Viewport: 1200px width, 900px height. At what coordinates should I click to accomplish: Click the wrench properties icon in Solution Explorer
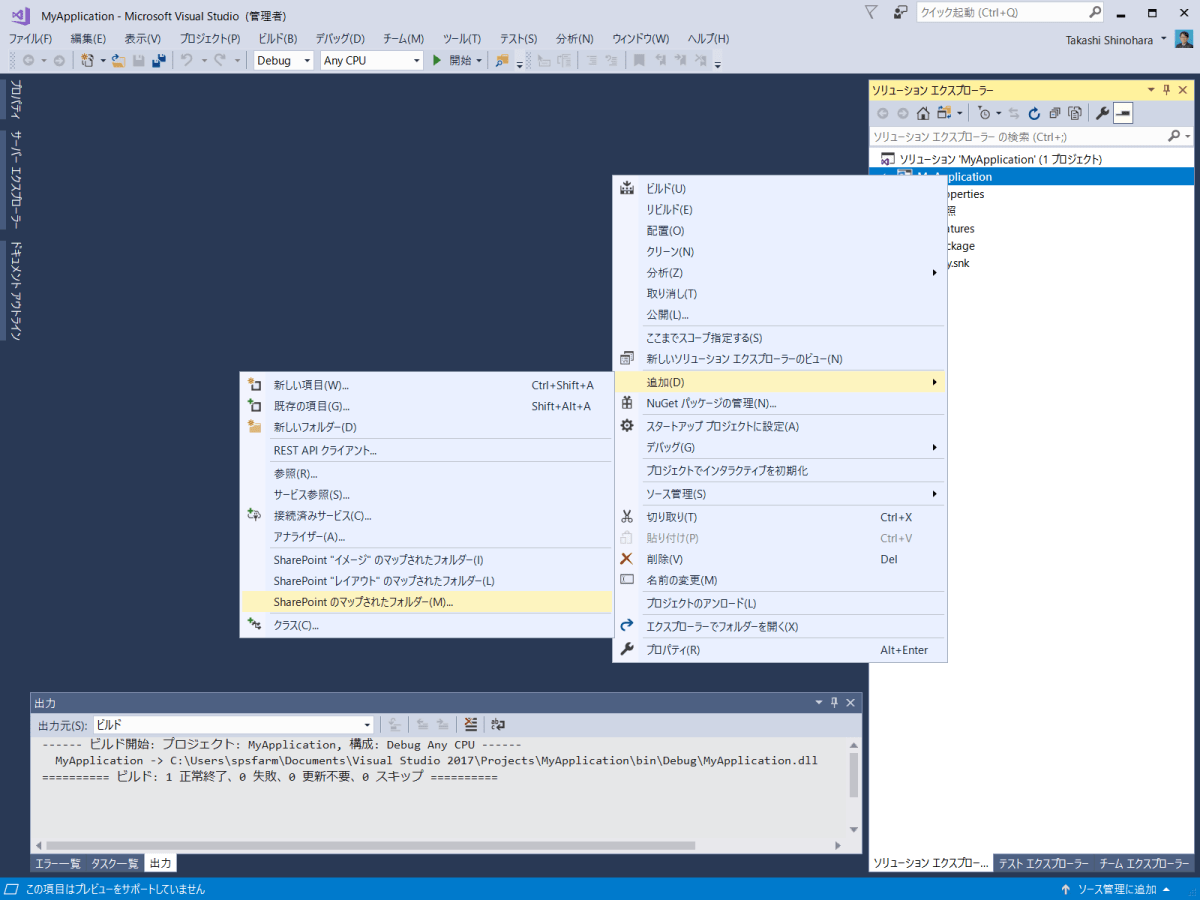pyautogui.click(x=1102, y=113)
